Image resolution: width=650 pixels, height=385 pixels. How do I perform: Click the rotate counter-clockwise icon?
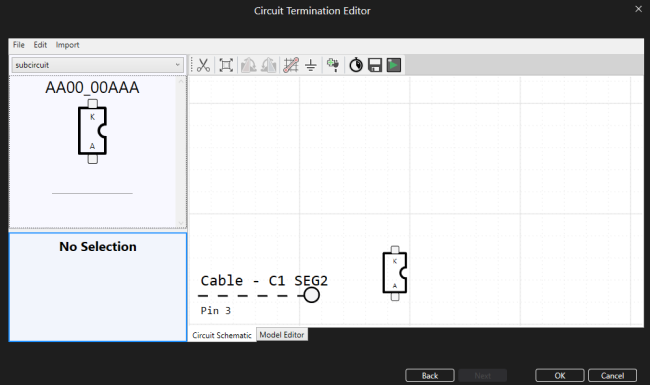(269, 65)
